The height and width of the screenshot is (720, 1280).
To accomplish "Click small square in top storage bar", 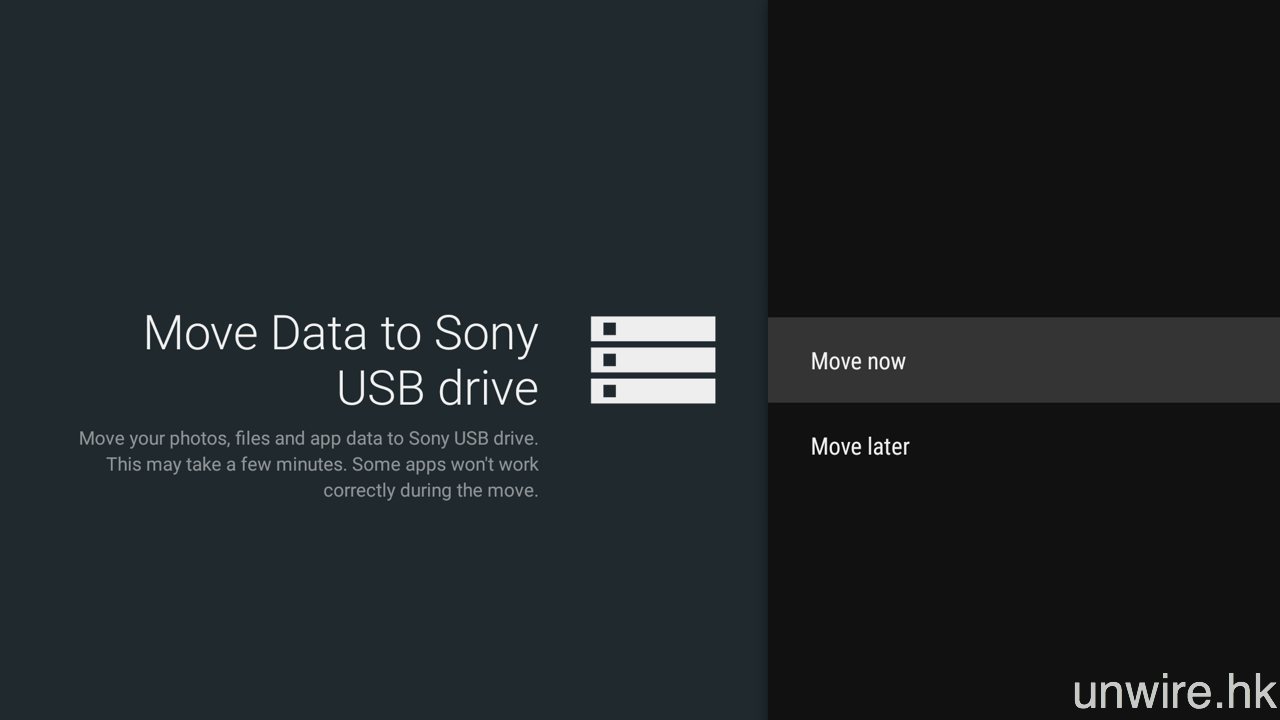I will (609, 329).
